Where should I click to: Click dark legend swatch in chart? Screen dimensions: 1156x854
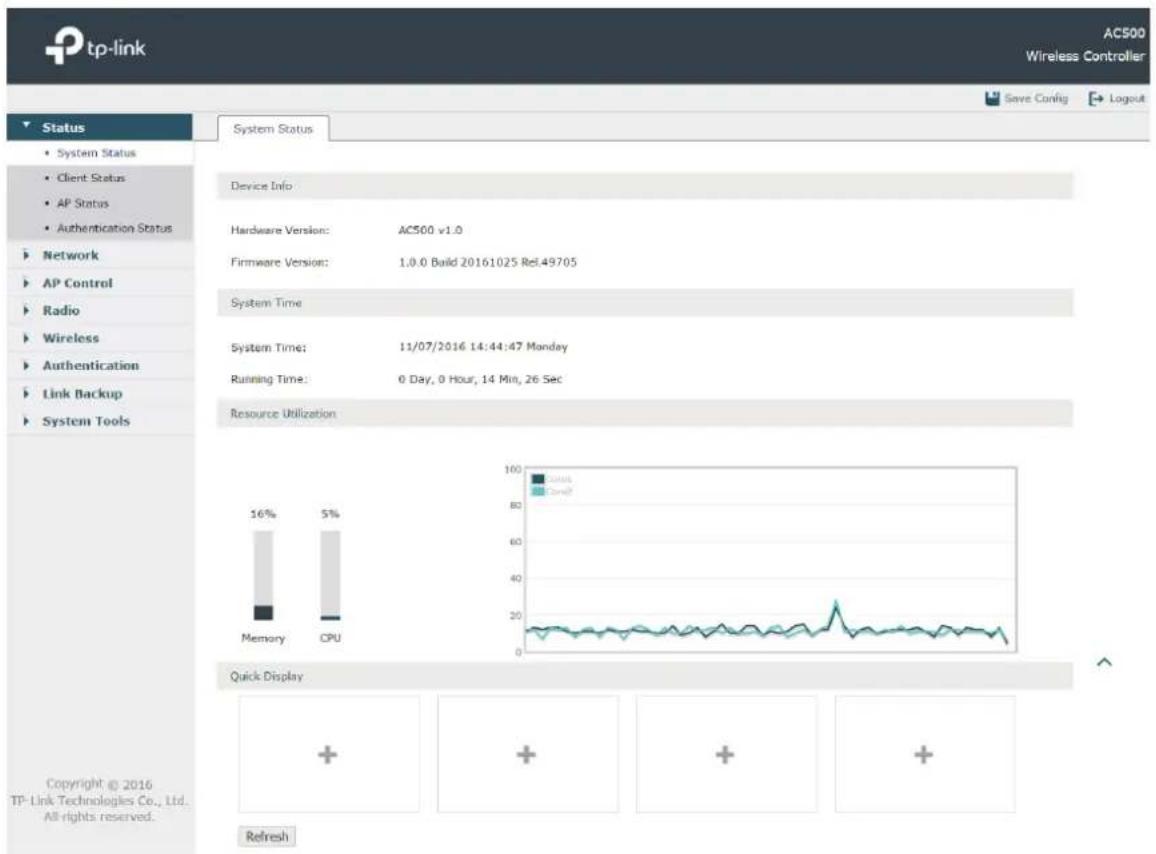pos(538,479)
